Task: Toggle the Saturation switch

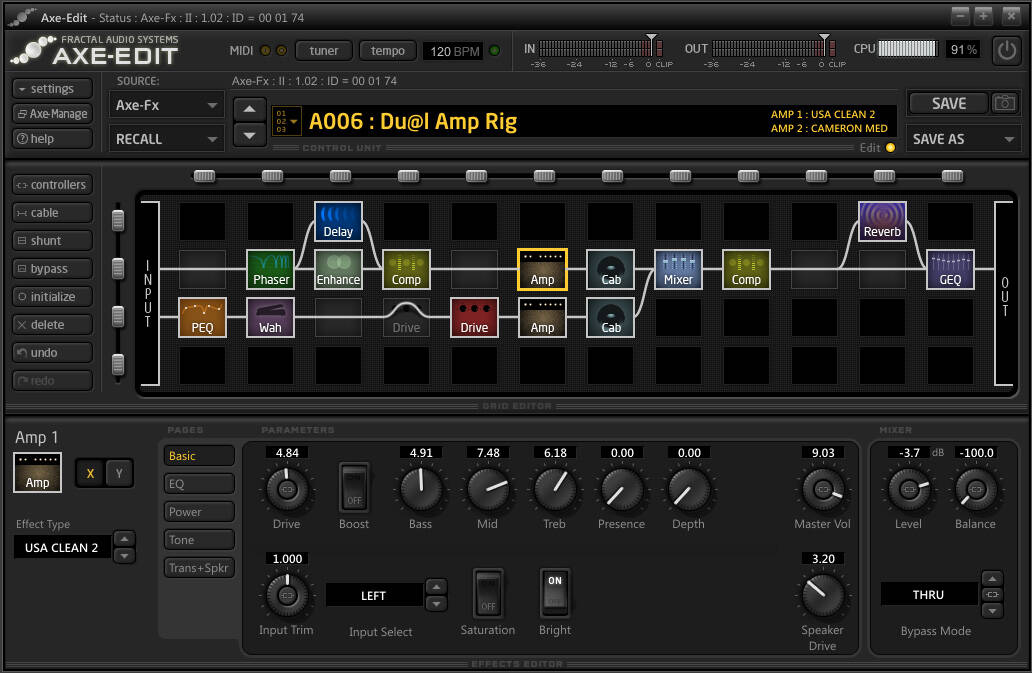Action: click(488, 593)
